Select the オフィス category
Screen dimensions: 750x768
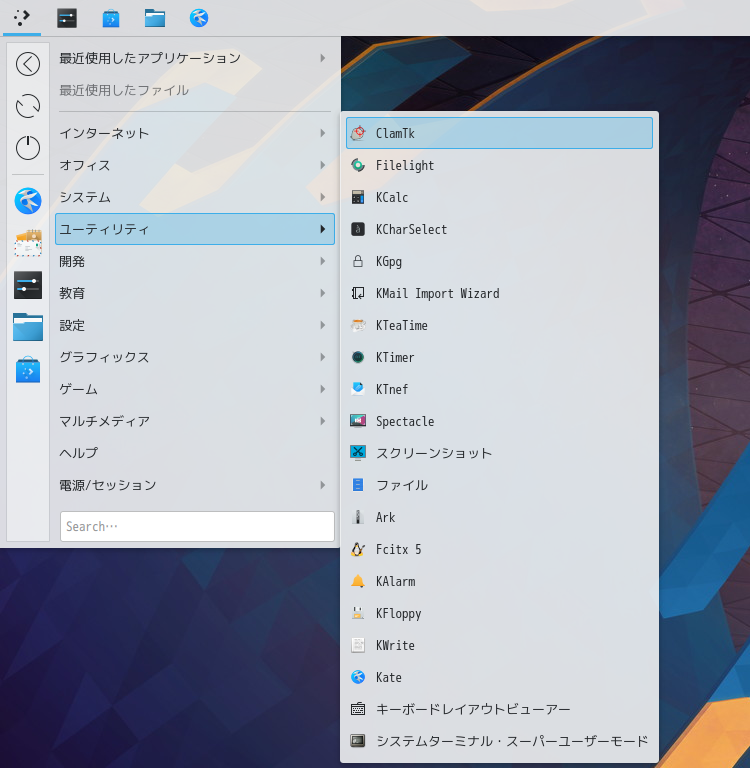(x=195, y=166)
